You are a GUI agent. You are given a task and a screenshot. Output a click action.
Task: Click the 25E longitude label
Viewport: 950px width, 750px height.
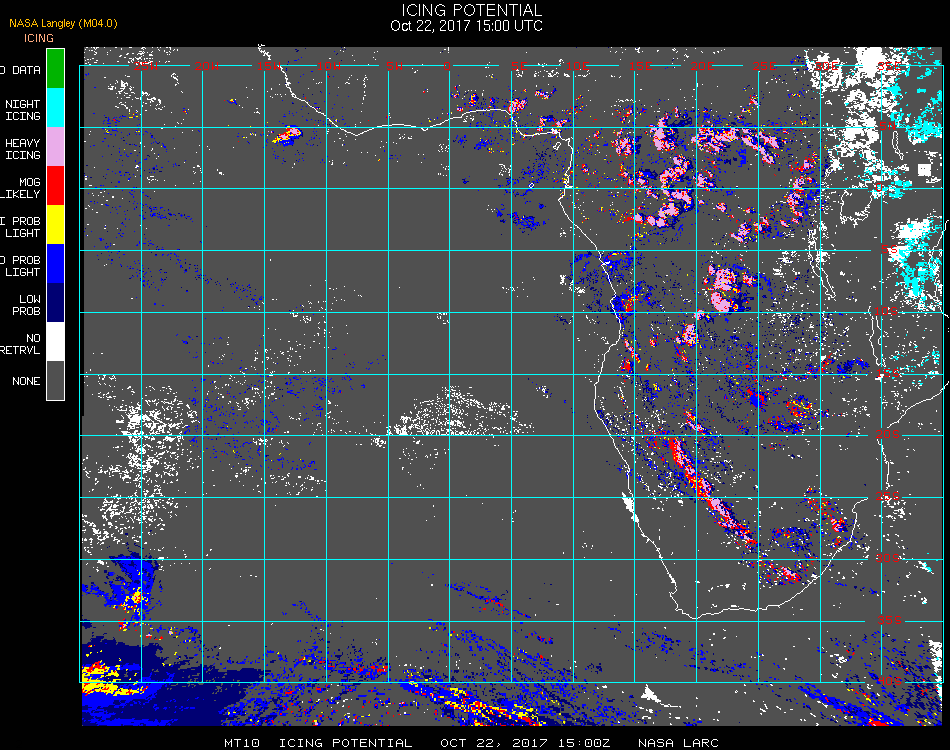(x=764, y=66)
